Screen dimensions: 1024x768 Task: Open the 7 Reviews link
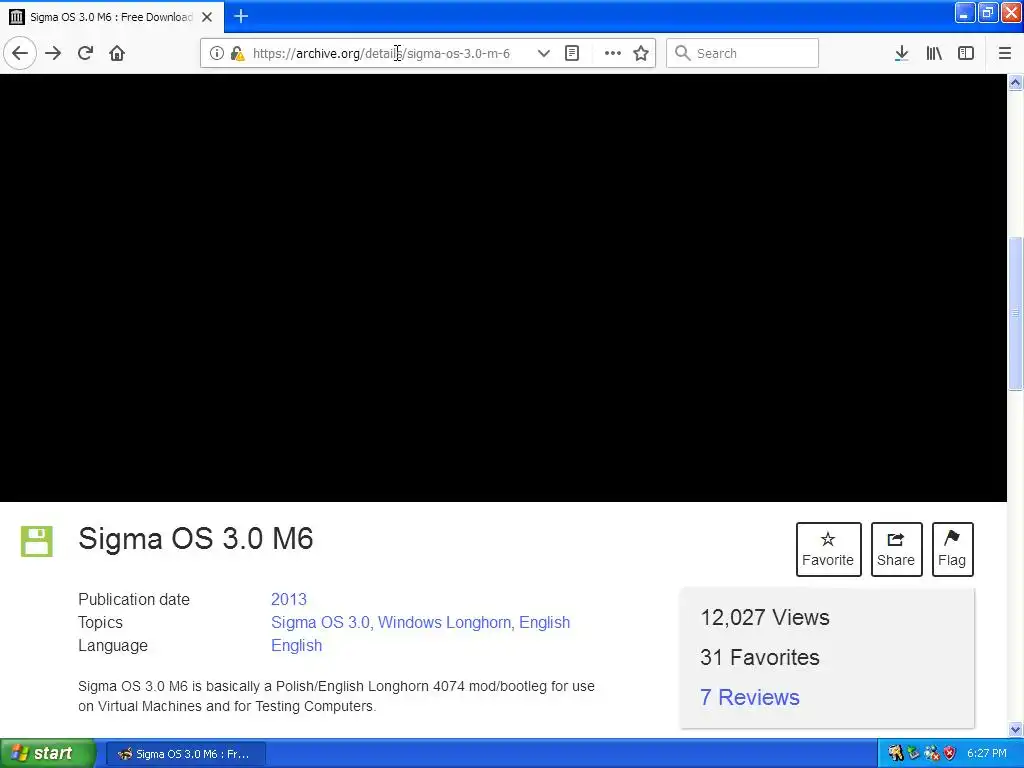click(x=750, y=697)
